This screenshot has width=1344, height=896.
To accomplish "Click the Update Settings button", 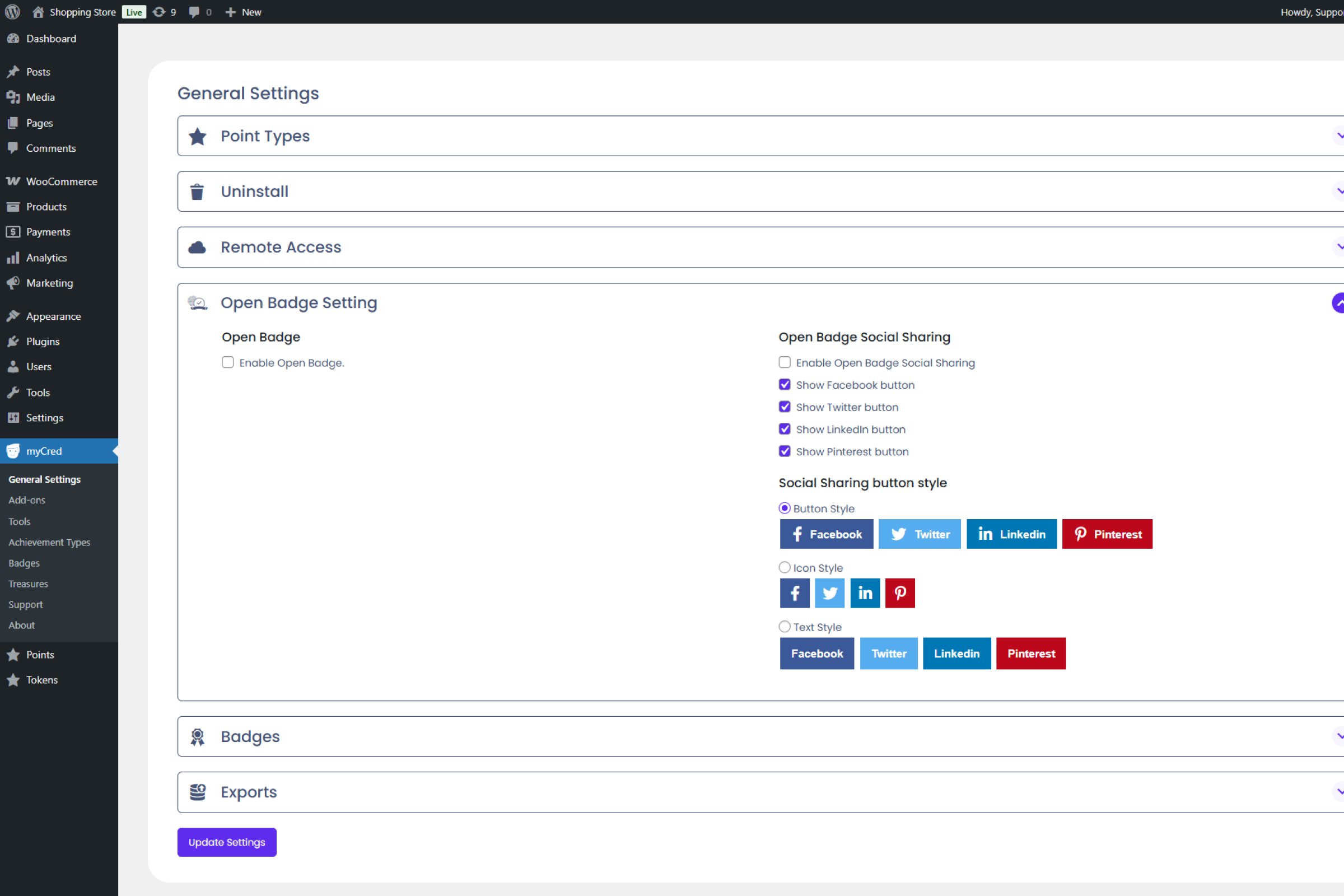I will 226,842.
